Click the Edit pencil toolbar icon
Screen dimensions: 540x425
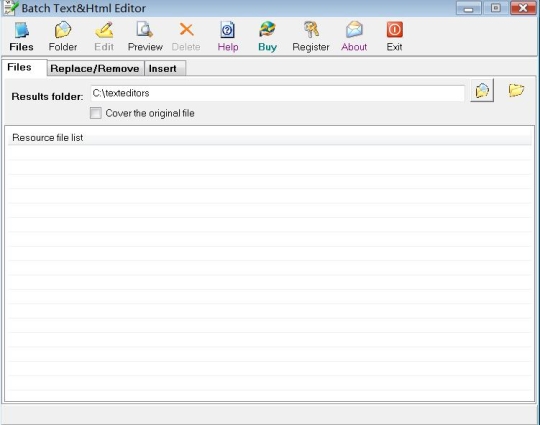pos(104,30)
